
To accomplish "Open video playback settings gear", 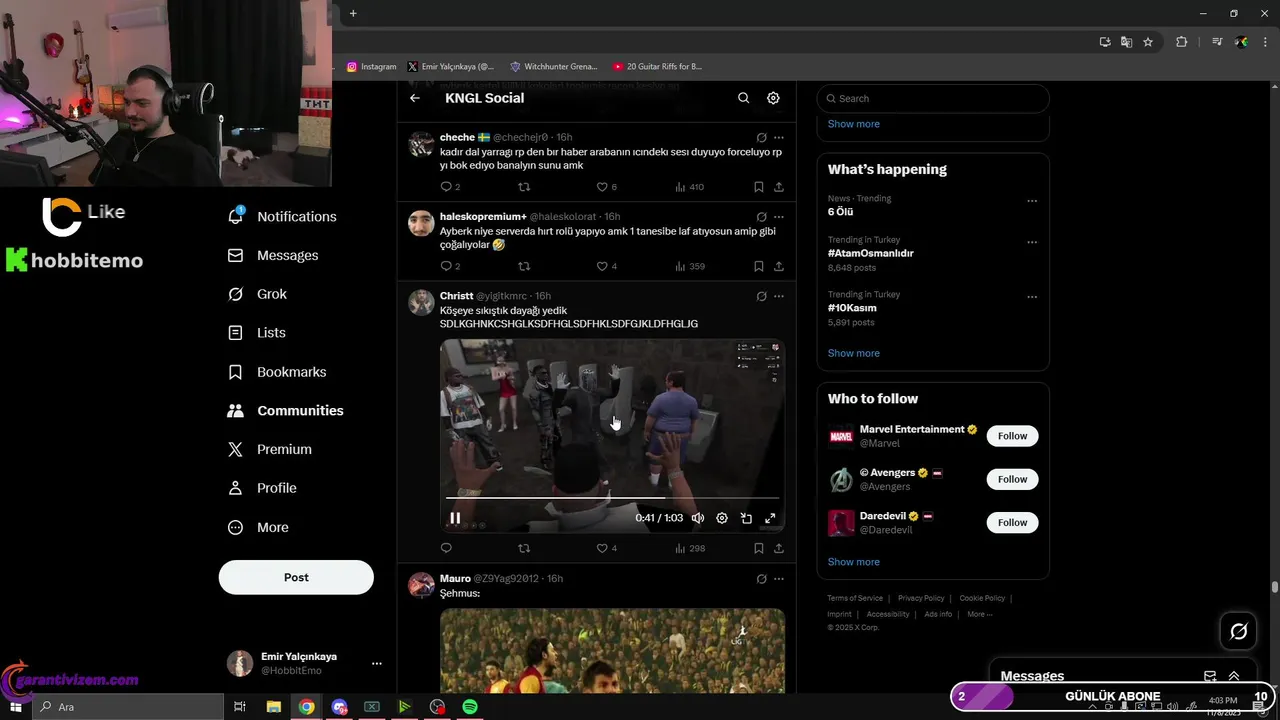I will pos(722,518).
